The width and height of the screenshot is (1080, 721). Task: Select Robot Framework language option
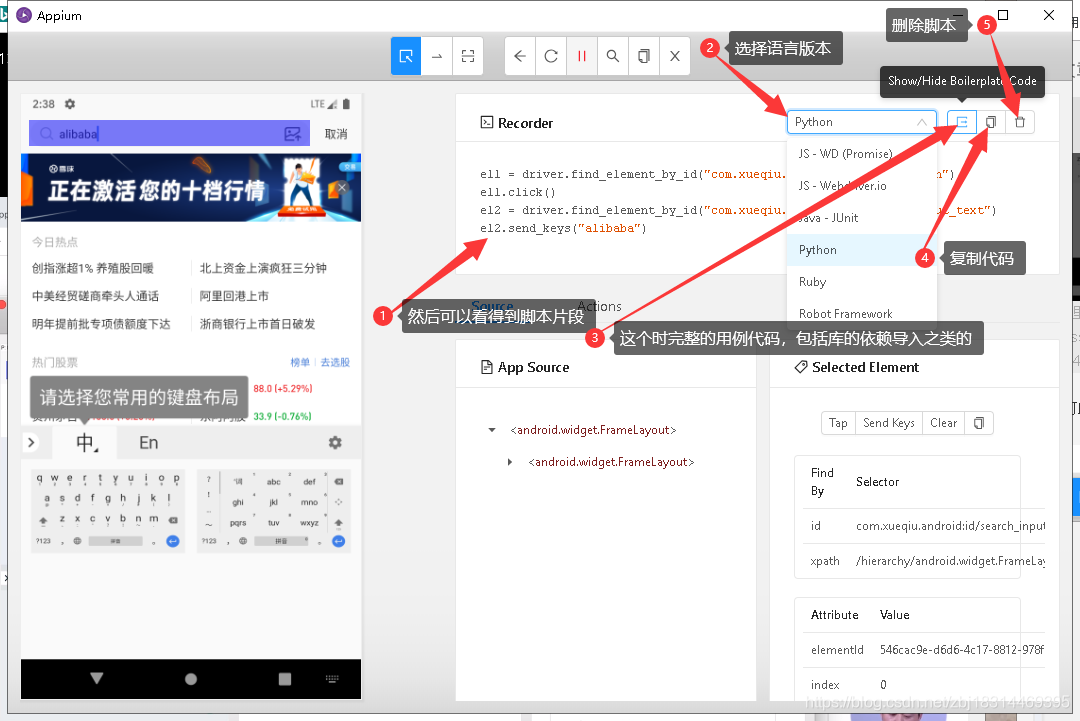tap(862, 313)
